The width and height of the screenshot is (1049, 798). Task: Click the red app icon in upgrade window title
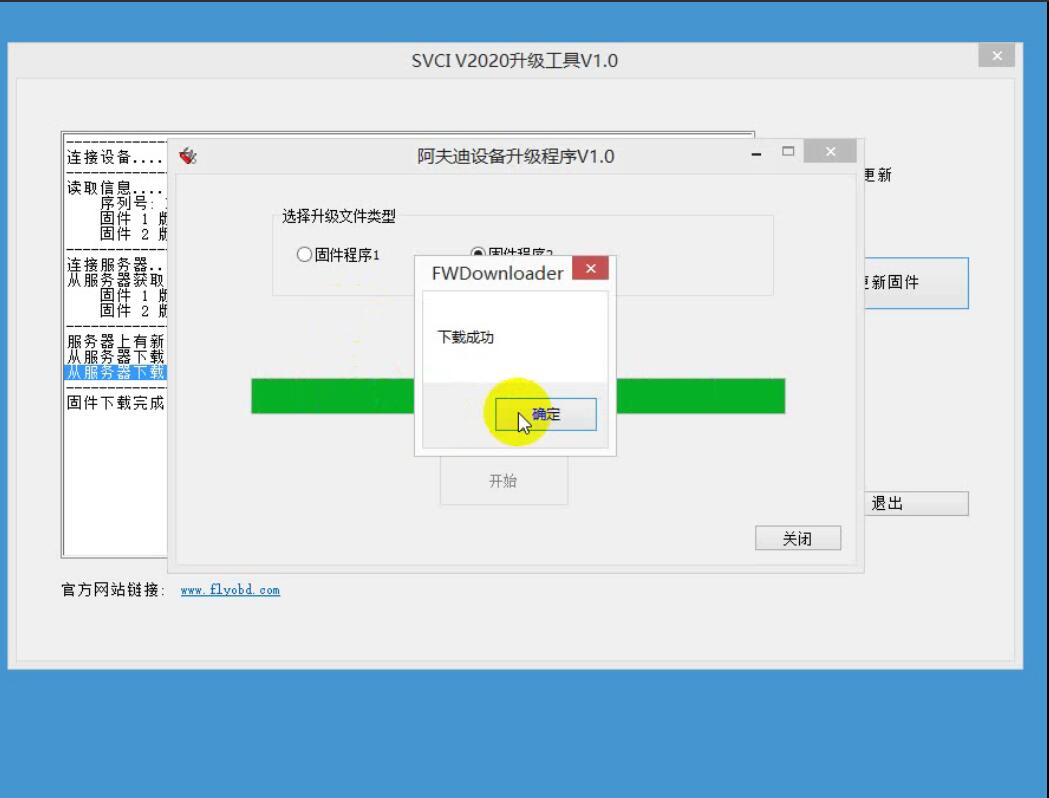188,156
